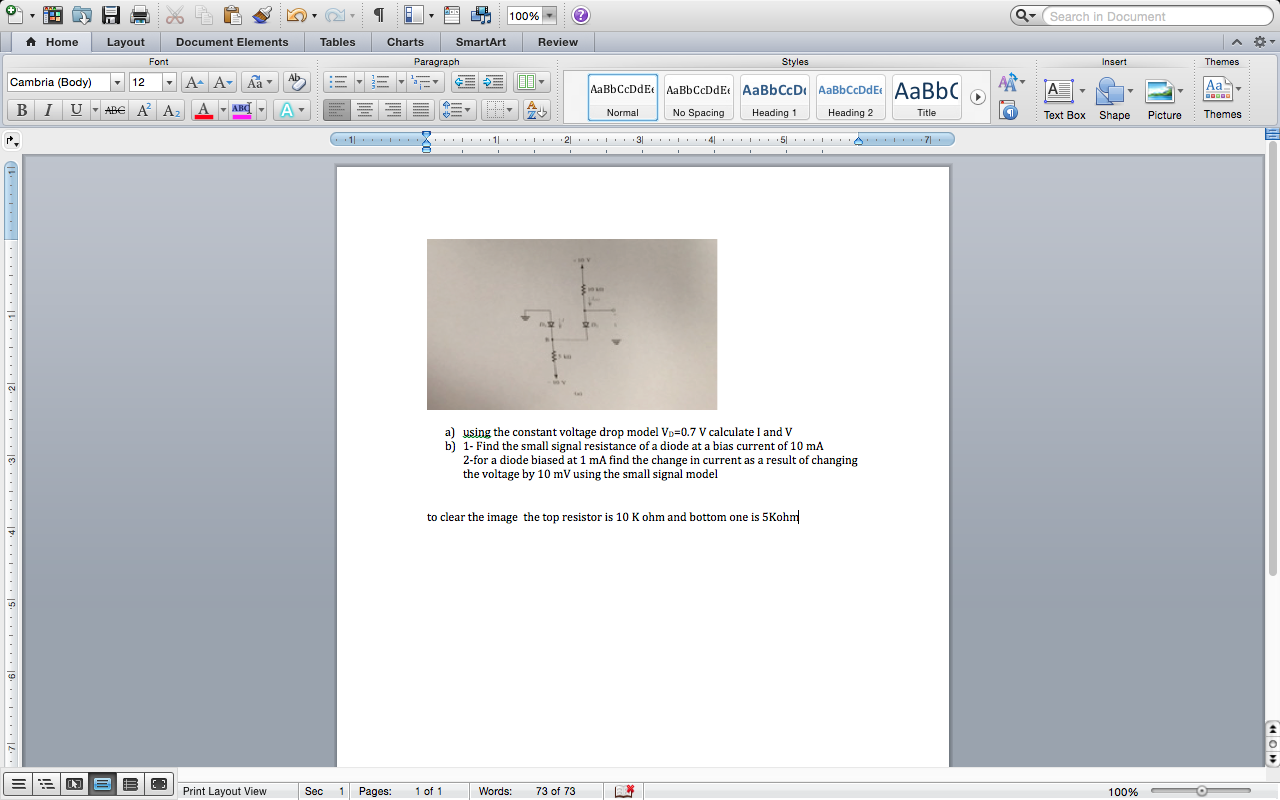Select the Print icon
This screenshot has height=800, width=1280.
140,15
